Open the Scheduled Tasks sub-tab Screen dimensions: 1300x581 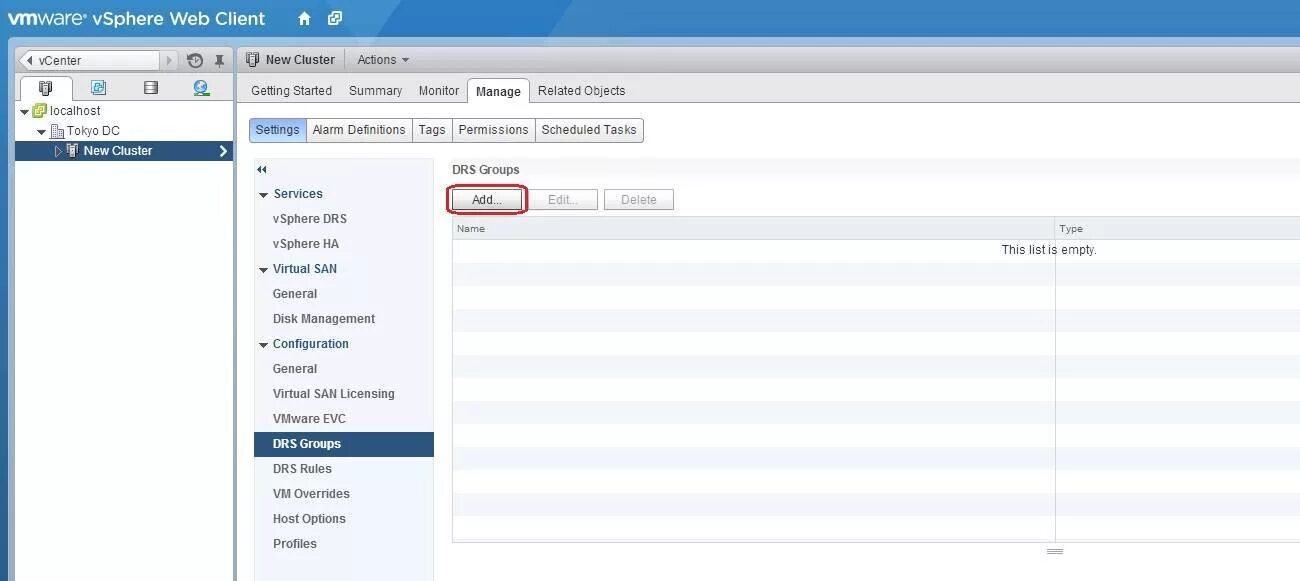click(589, 130)
